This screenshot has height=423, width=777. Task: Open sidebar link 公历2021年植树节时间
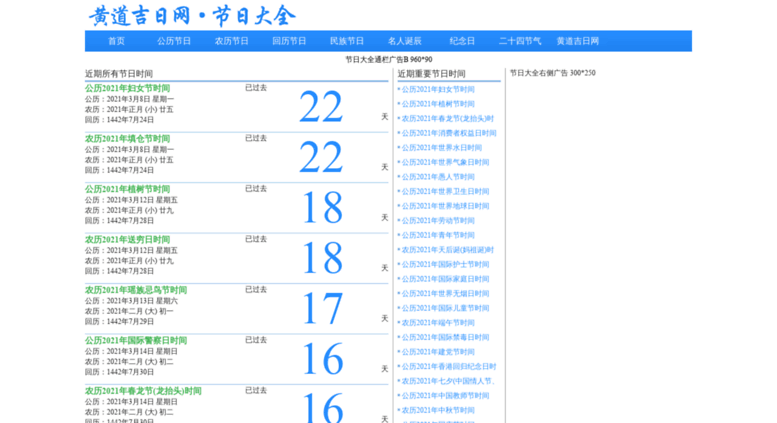click(438, 104)
